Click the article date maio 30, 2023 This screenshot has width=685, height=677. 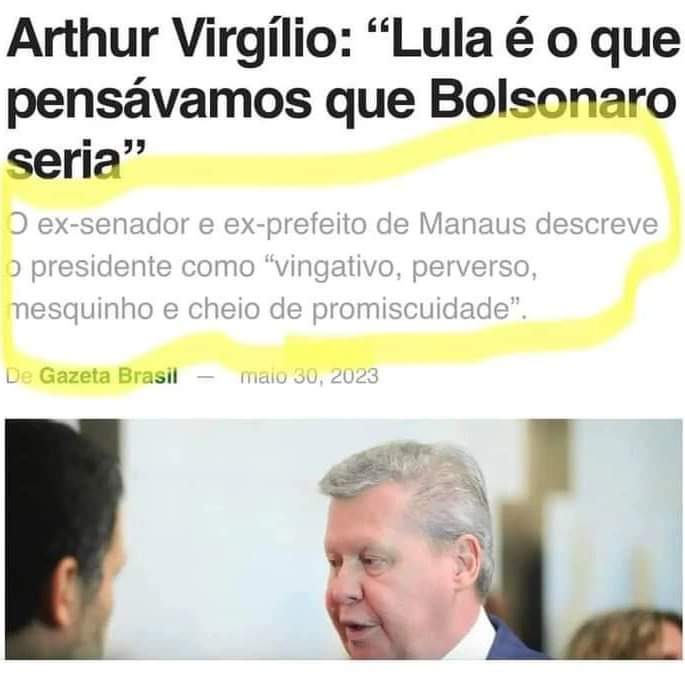309,376
